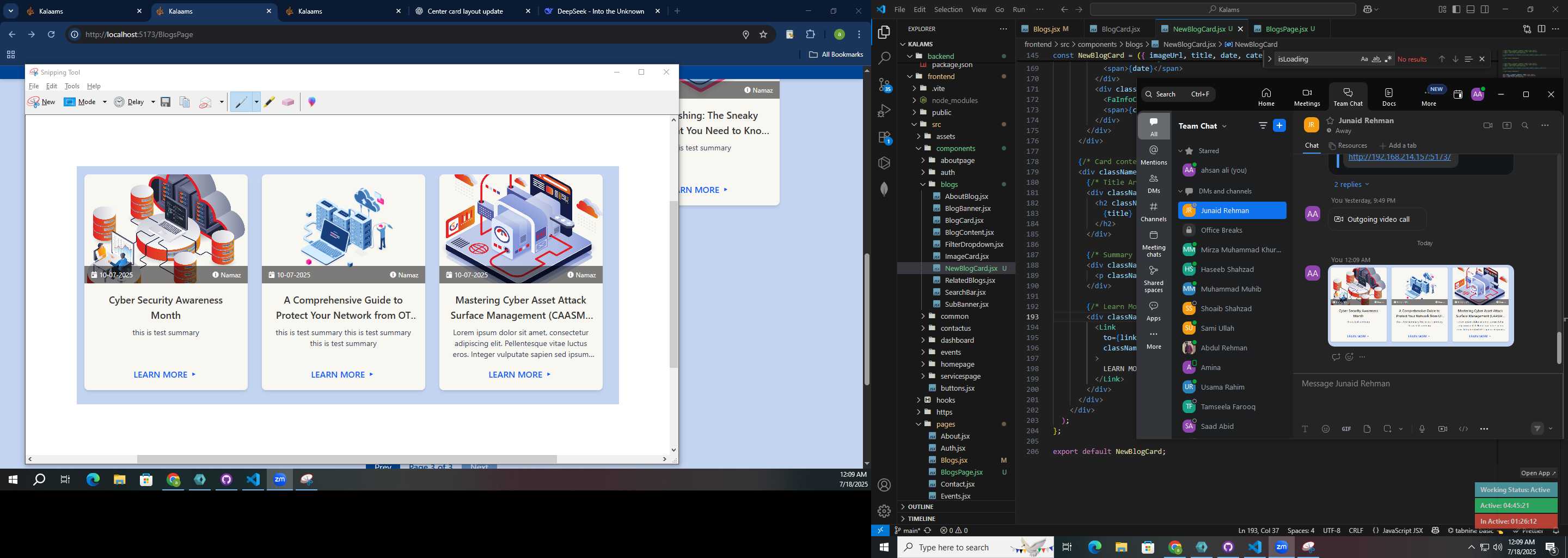Click All Bookmarks in Chrome

[x=836, y=55]
